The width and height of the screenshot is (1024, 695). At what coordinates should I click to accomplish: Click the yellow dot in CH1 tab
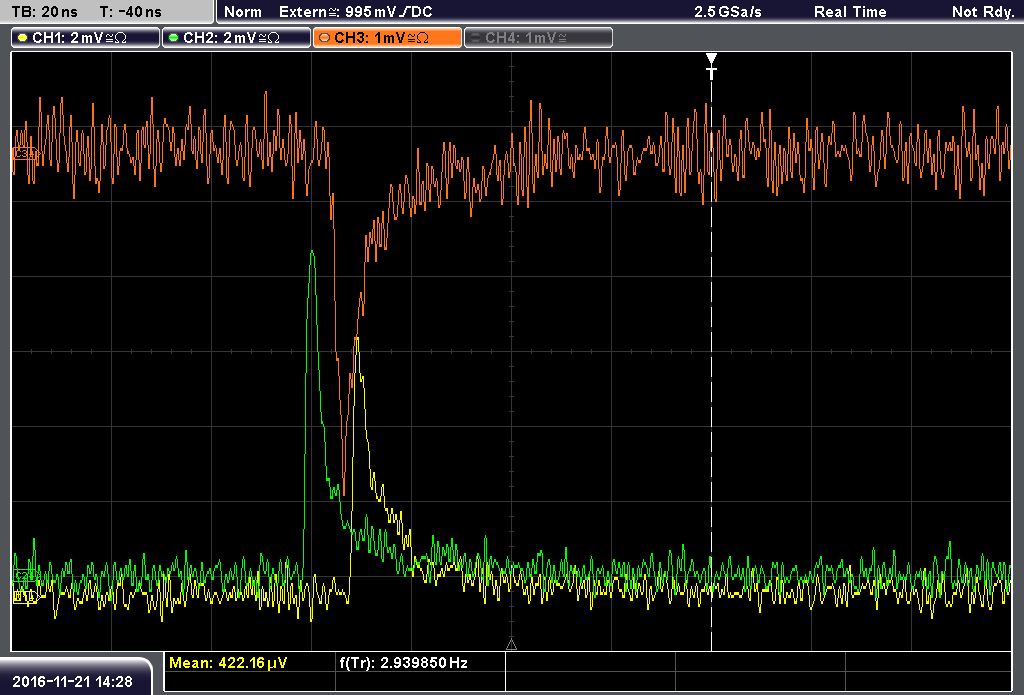pos(23,38)
